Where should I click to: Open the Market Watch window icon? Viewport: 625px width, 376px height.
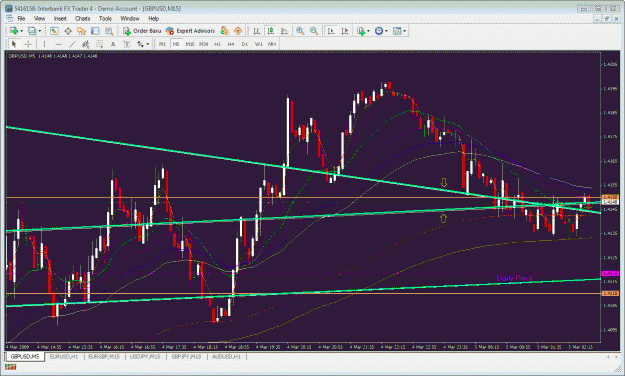(54, 31)
